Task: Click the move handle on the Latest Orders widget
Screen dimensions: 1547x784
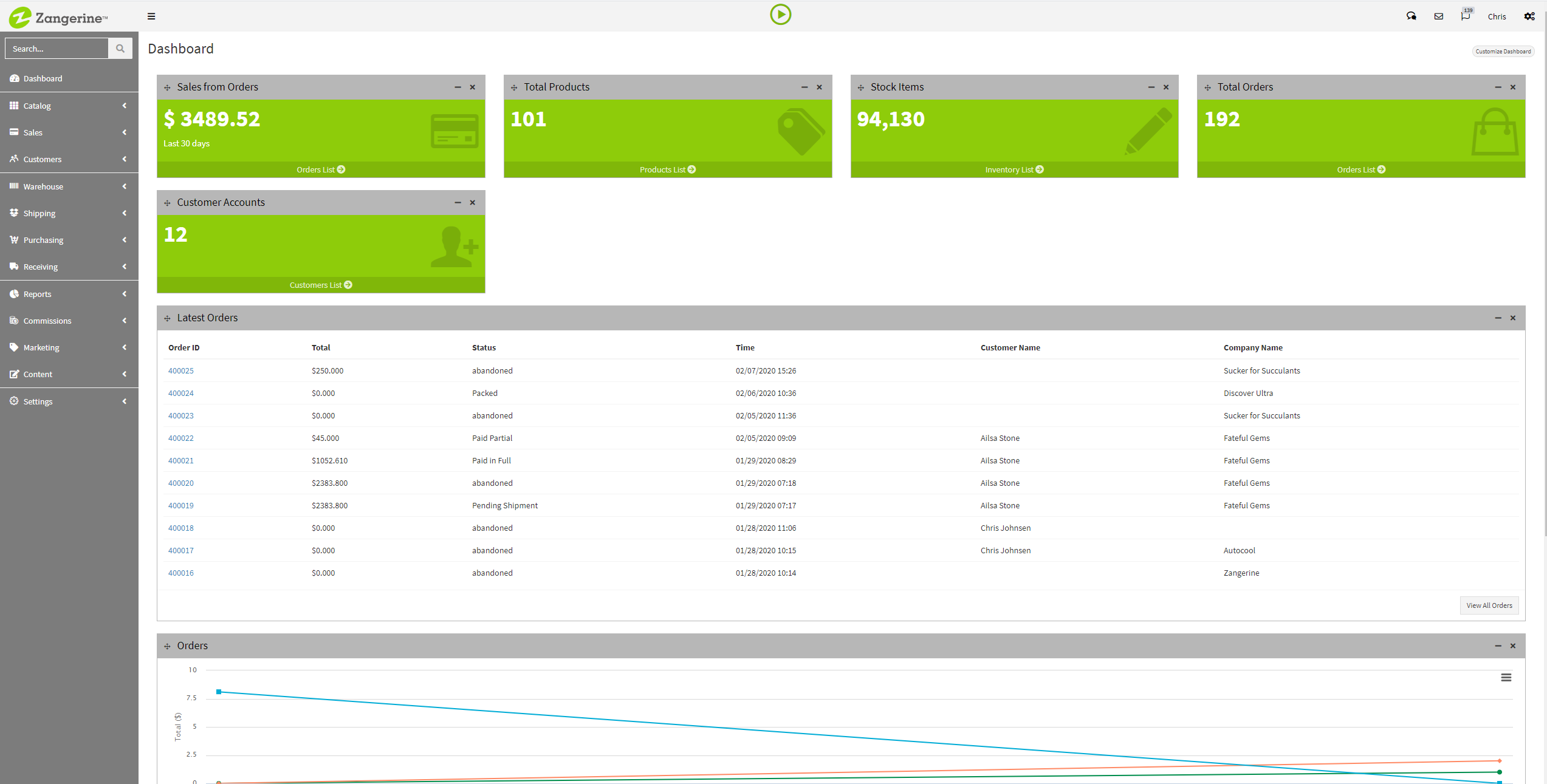Action: [167, 318]
